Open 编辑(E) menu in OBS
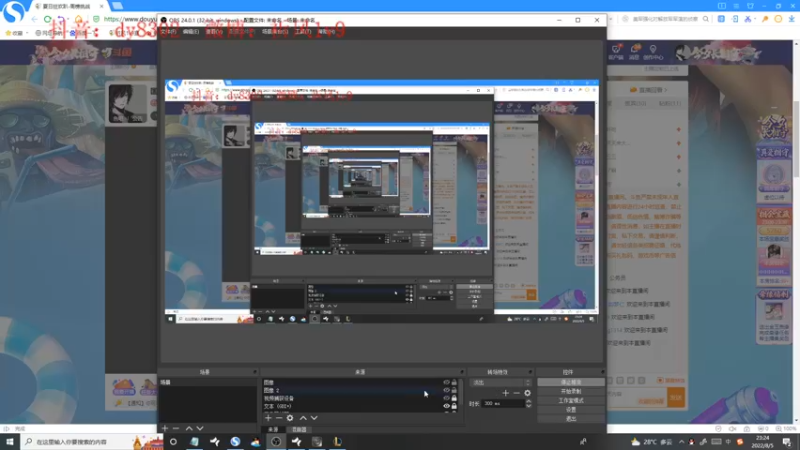Viewport: 800px width, 450px height. [x=191, y=32]
